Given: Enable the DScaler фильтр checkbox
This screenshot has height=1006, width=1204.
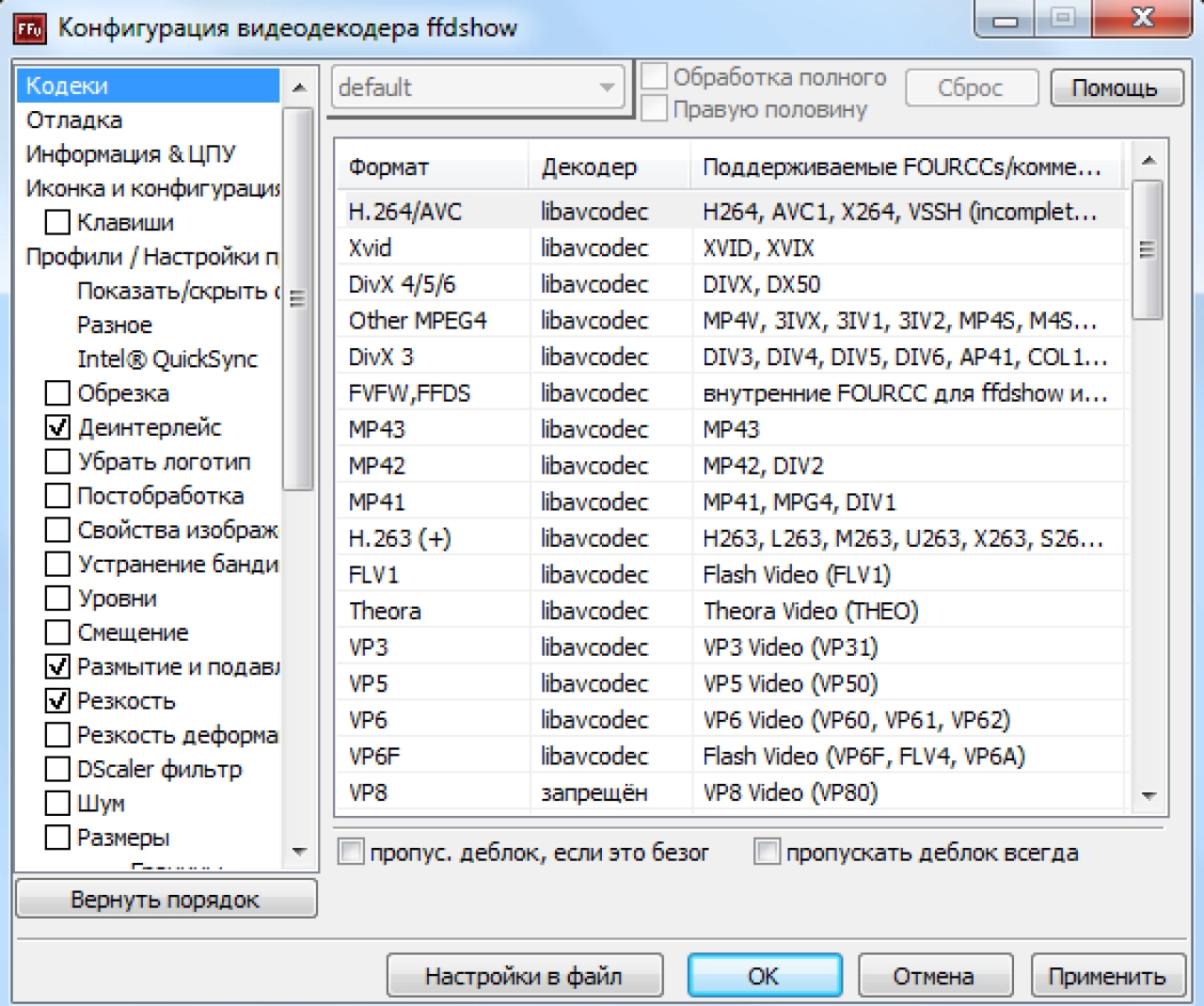Looking at the screenshot, I should [x=57, y=769].
